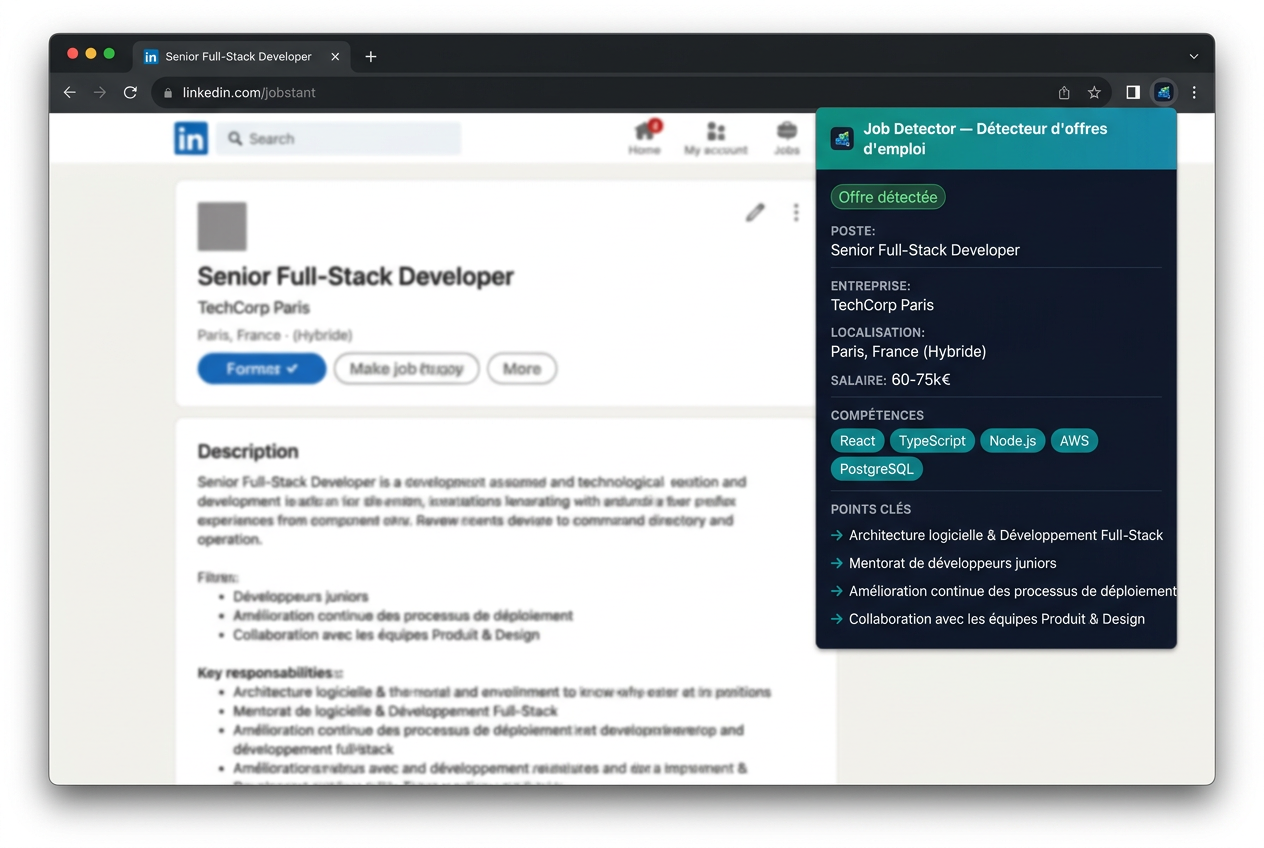Close the Senior Full-Stack Developer tab

[335, 57]
